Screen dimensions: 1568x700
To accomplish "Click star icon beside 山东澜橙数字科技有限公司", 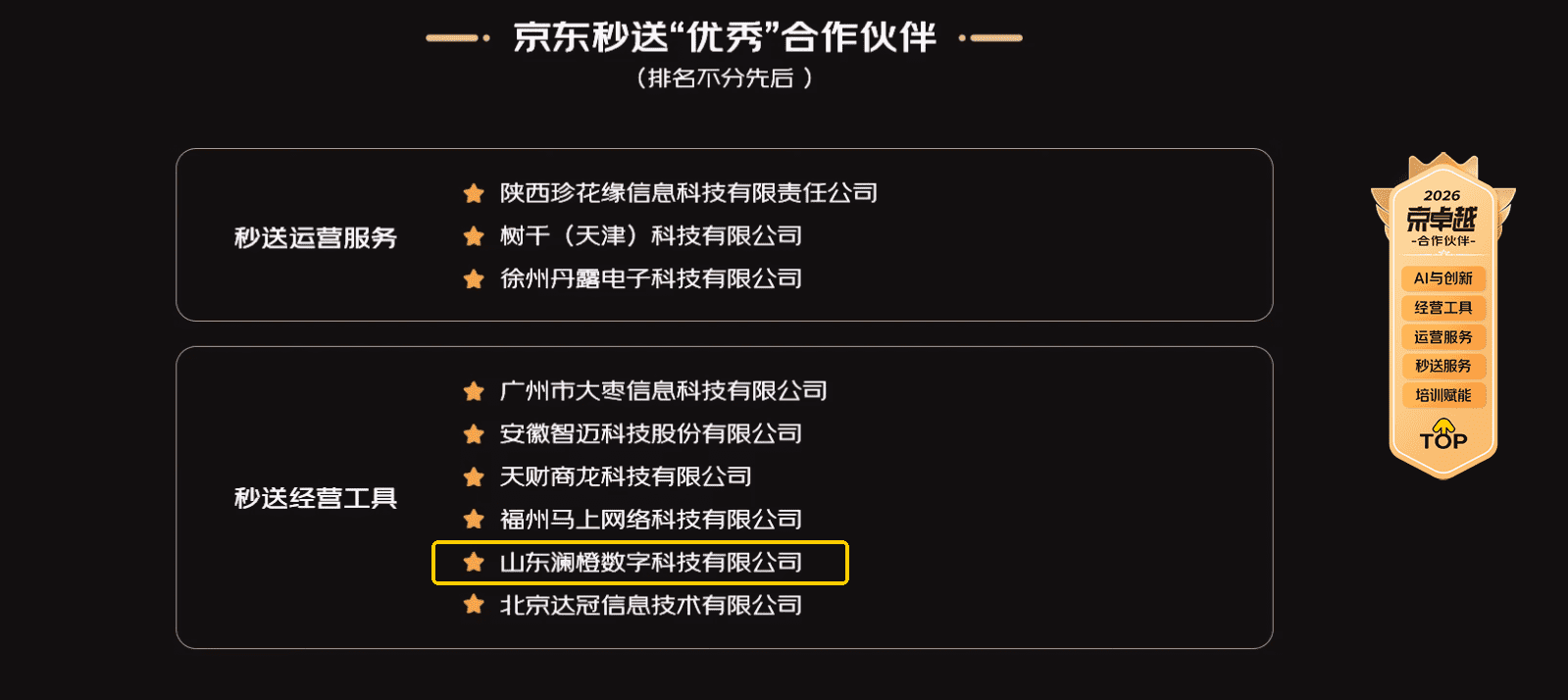I will (x=474, y=563).
